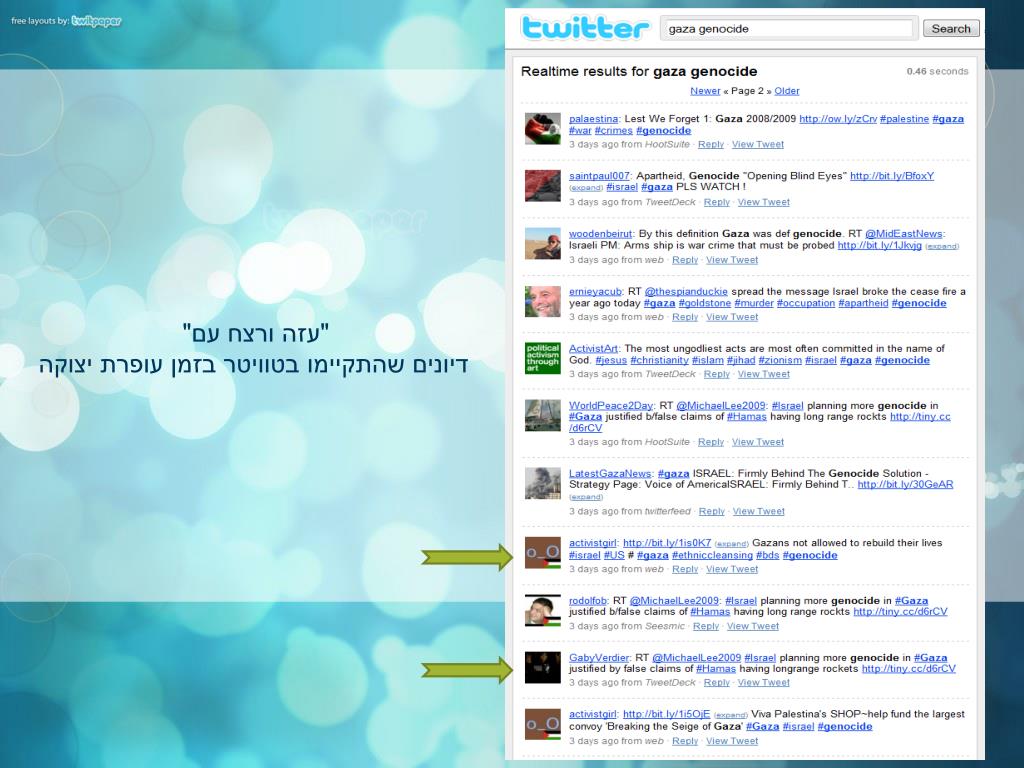View Tweet for palaestina's post
The height and width of the screenshot is (768, 1024).
point(758,144)
